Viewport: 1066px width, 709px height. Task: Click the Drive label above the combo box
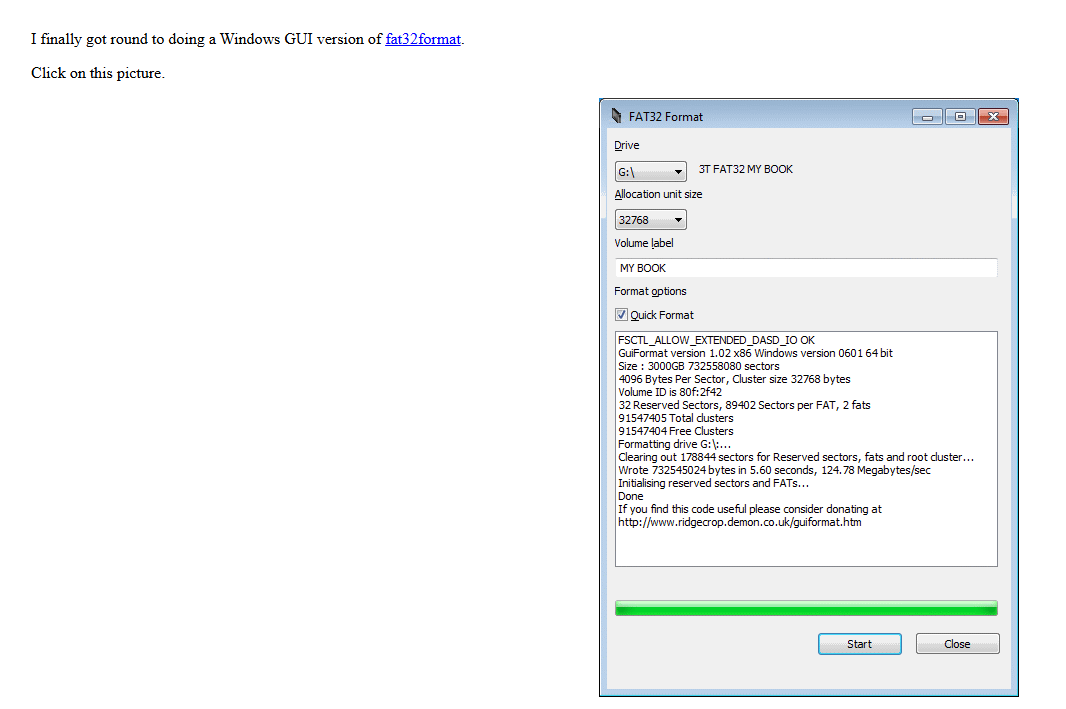627,145
